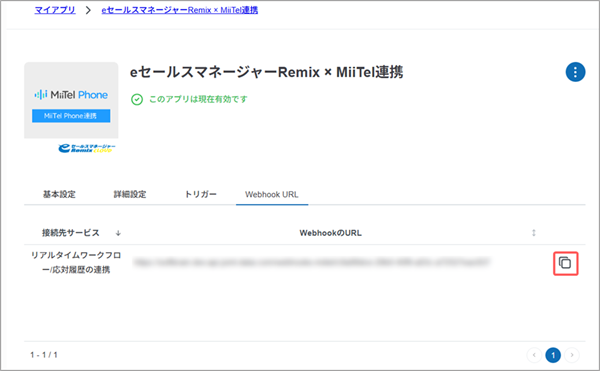Image resolution: width=600 pixels, height=371 pixels.
Task: Click the 接続先サービス column header
Action: pos(71,233)
